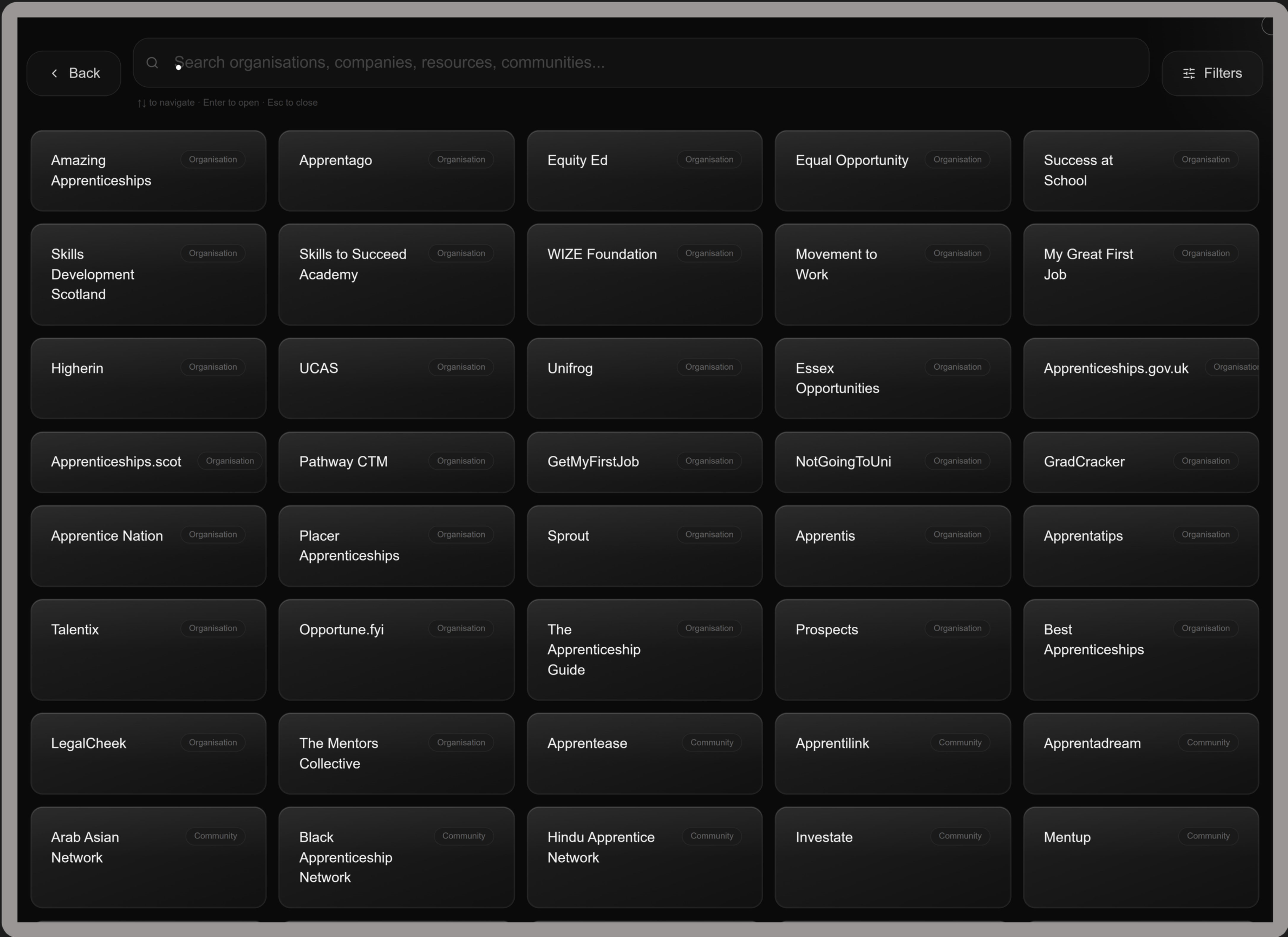Click the Filters sliders icon
The width and height of the screenshot is (1288, 937).
pos(1189,73)
